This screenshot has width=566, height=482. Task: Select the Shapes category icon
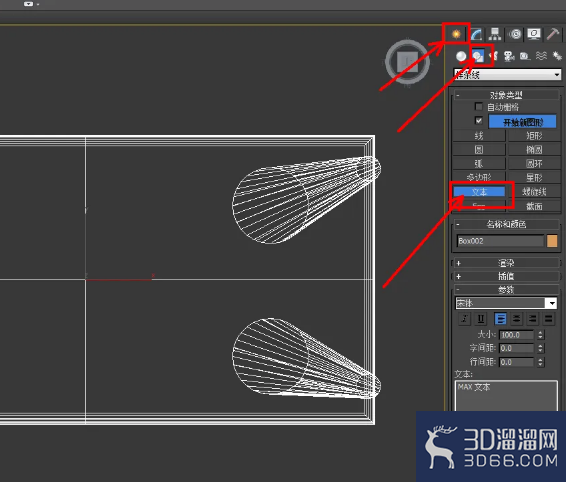[478, 56]
